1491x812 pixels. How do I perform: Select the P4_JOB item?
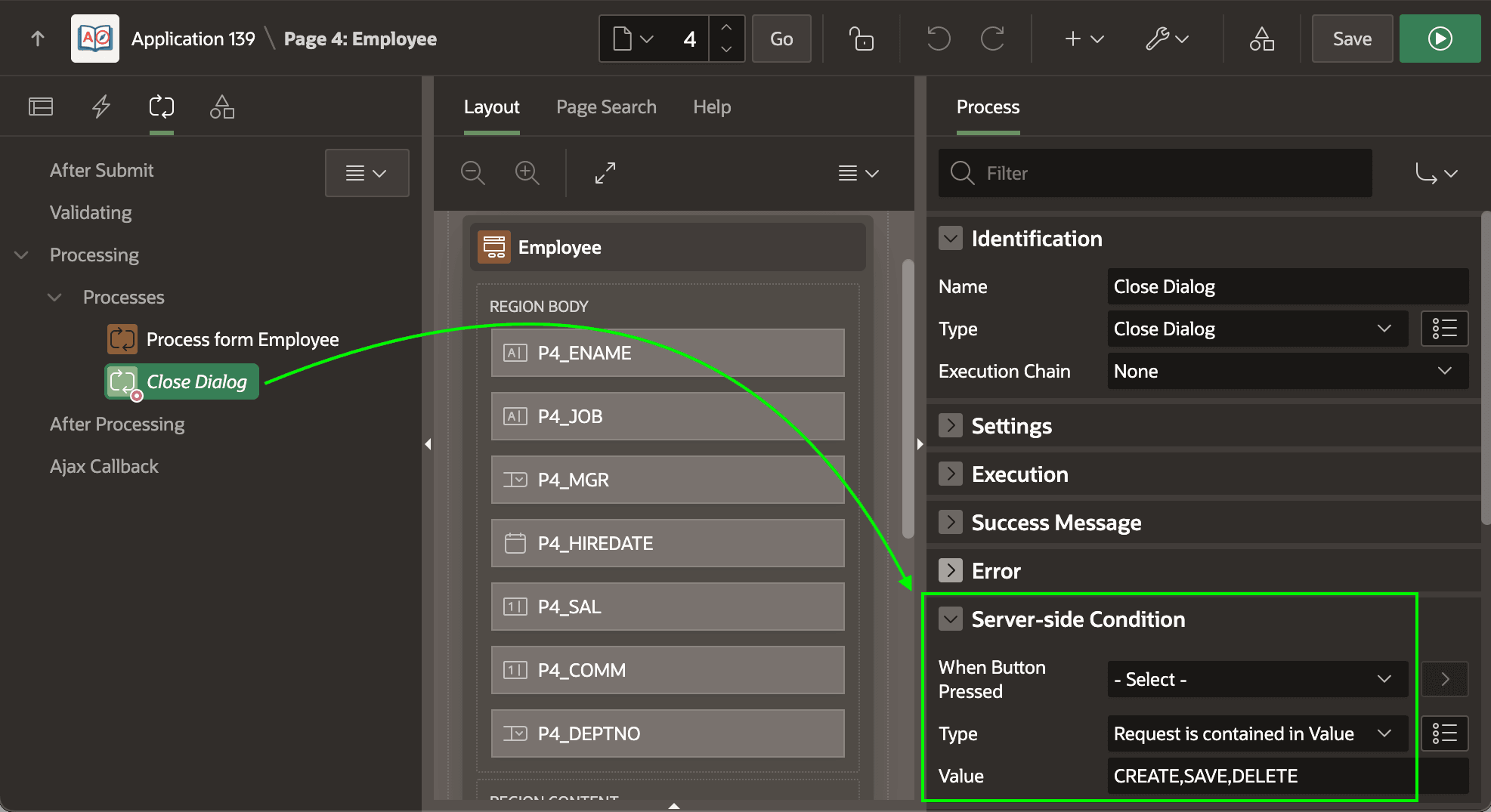click(x=668, y=416)
